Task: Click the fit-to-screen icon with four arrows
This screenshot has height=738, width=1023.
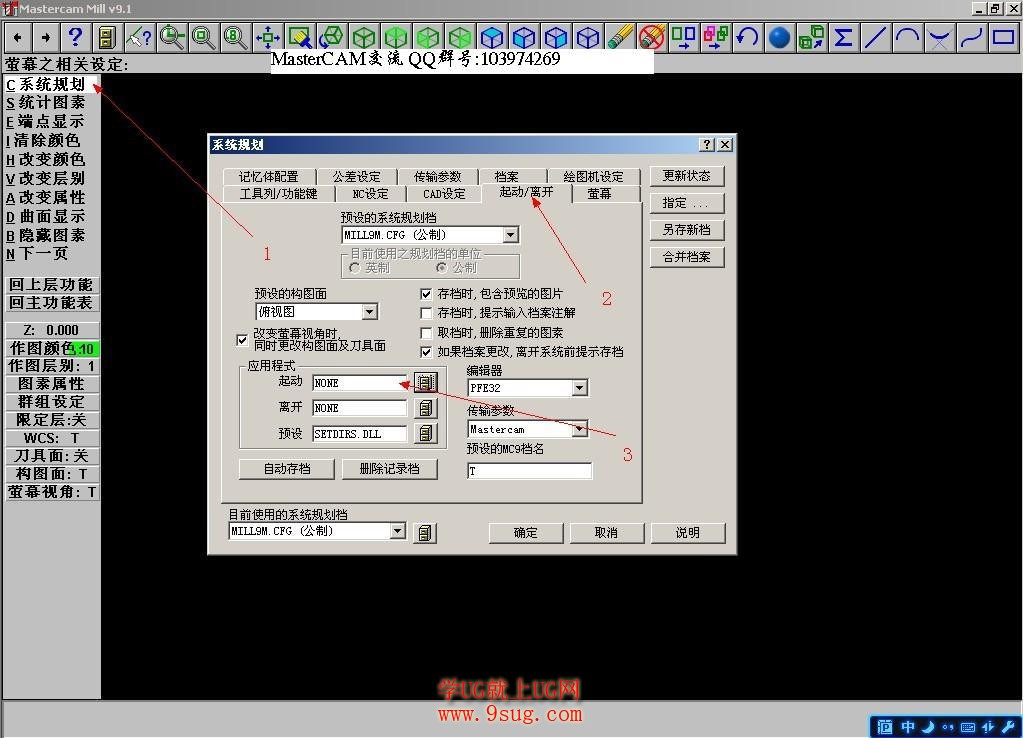Action: 267,37
